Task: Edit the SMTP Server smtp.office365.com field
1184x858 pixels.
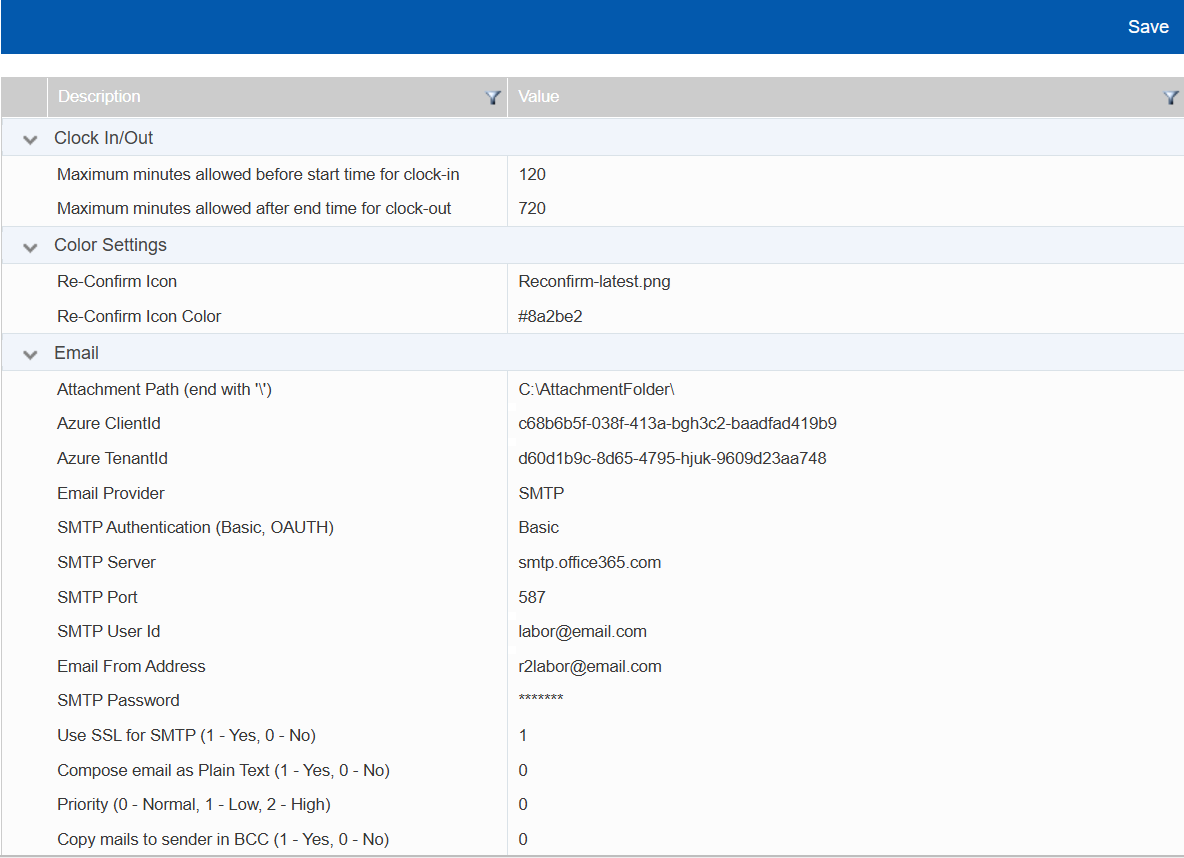Action: 589,562
